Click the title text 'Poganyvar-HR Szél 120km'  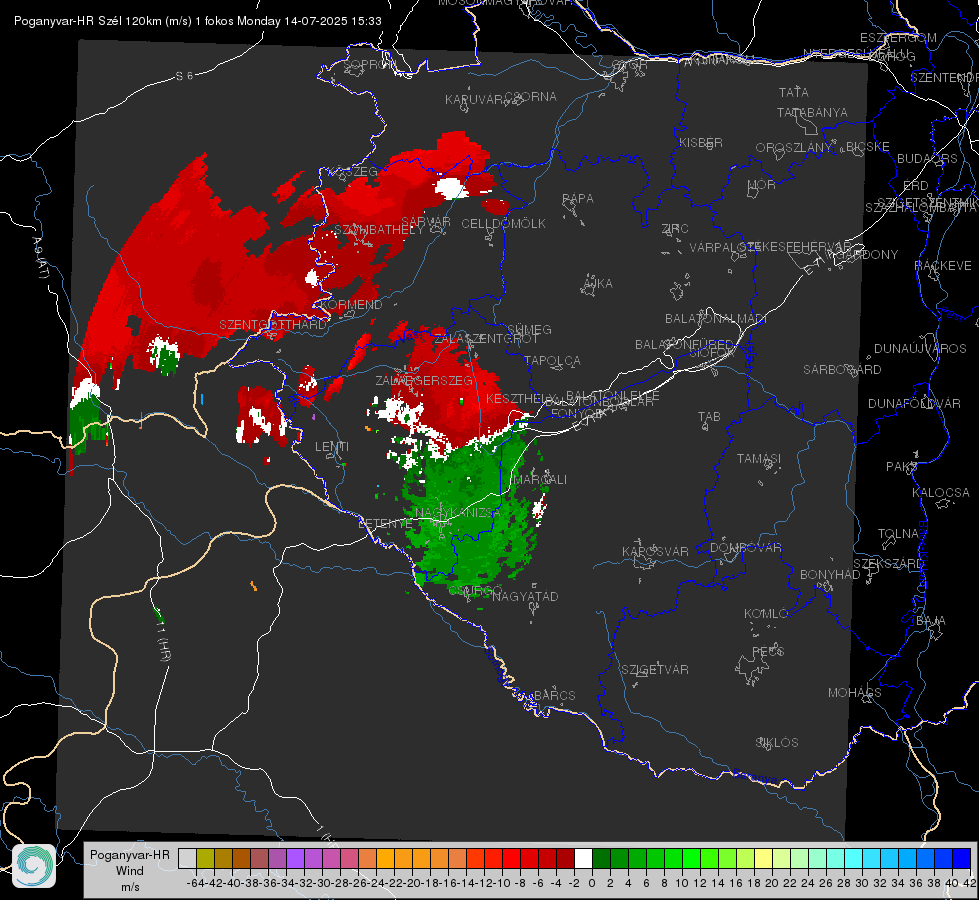point(89,21)
